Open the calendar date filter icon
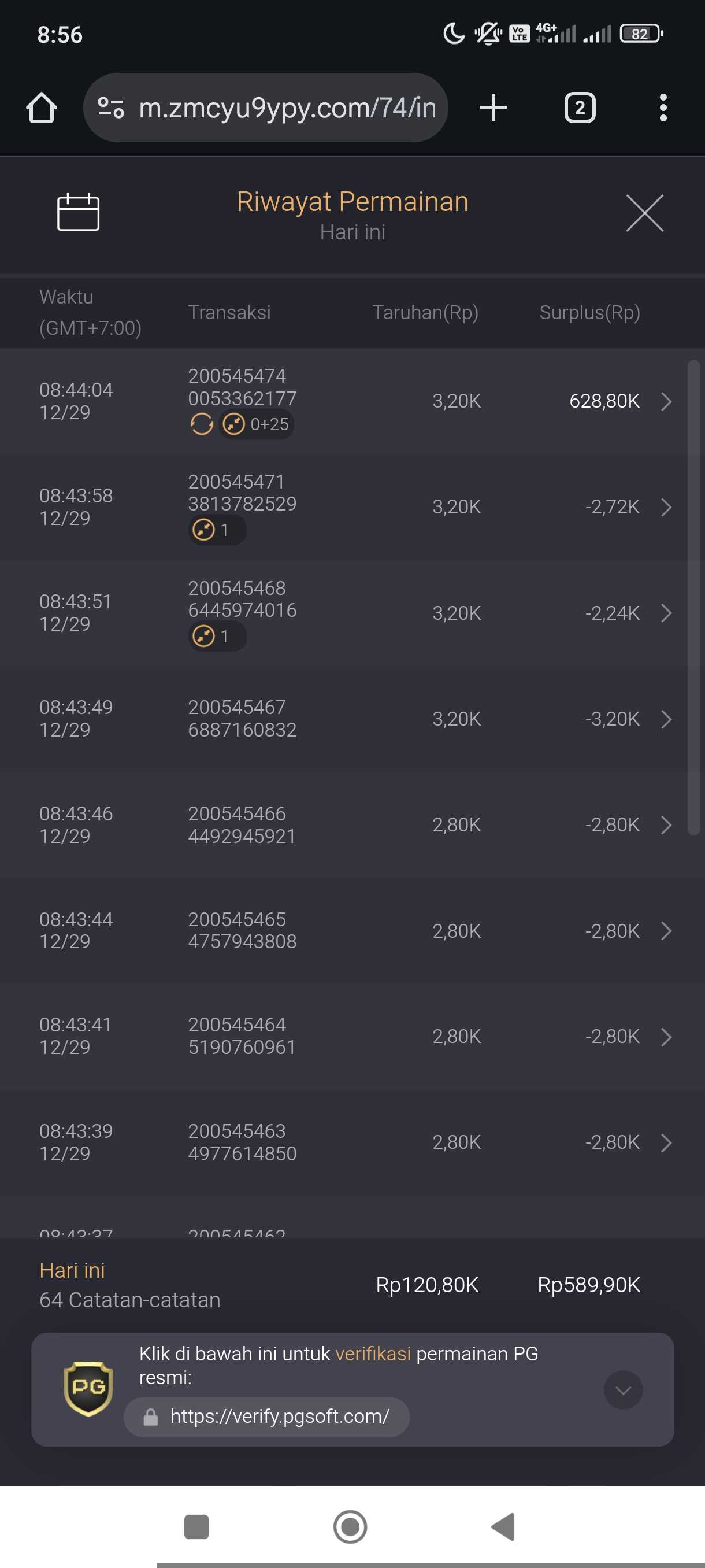Viewport: 705px width, 1568px height. [78, 212]
